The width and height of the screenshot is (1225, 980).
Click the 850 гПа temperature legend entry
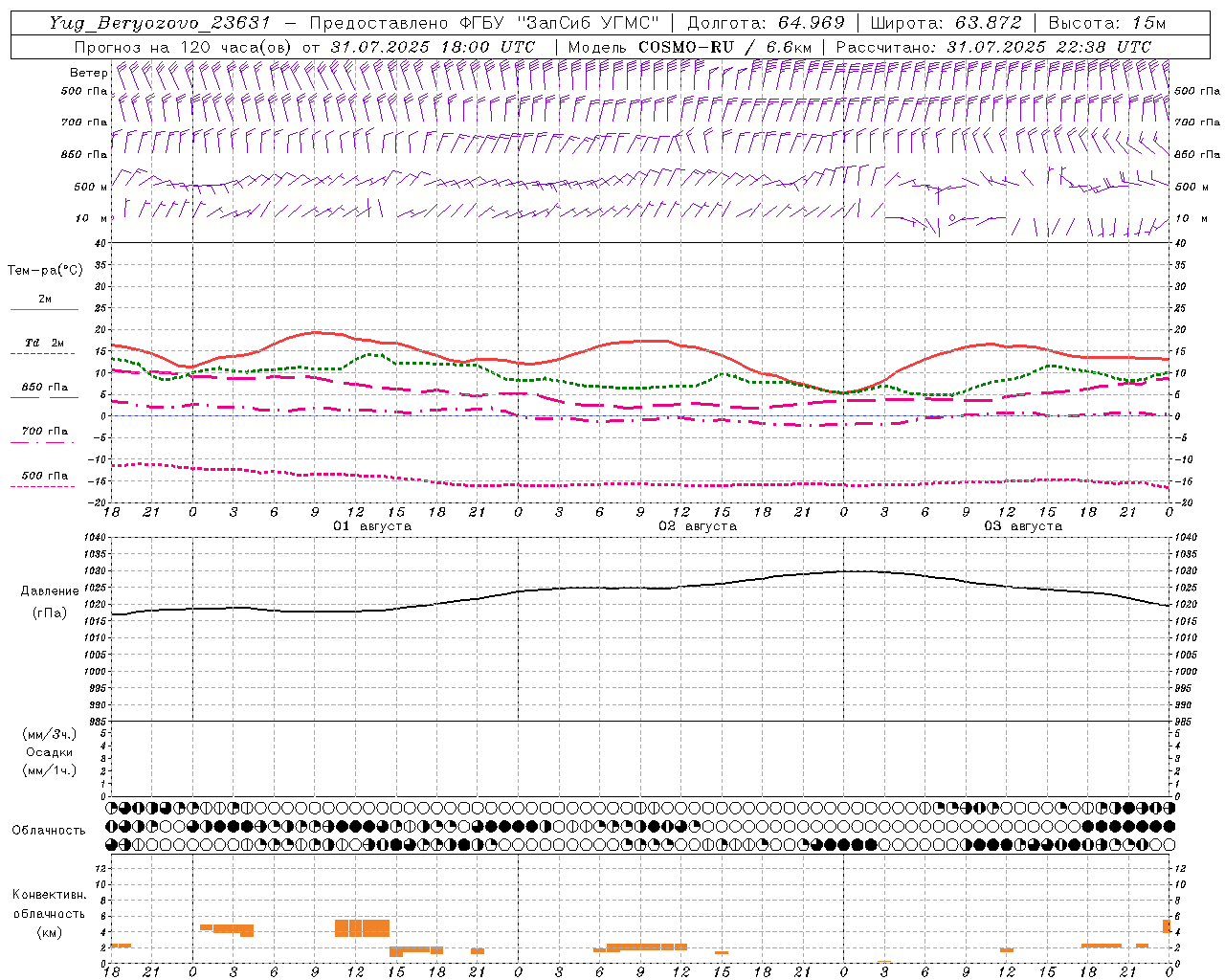click(45, 388)
